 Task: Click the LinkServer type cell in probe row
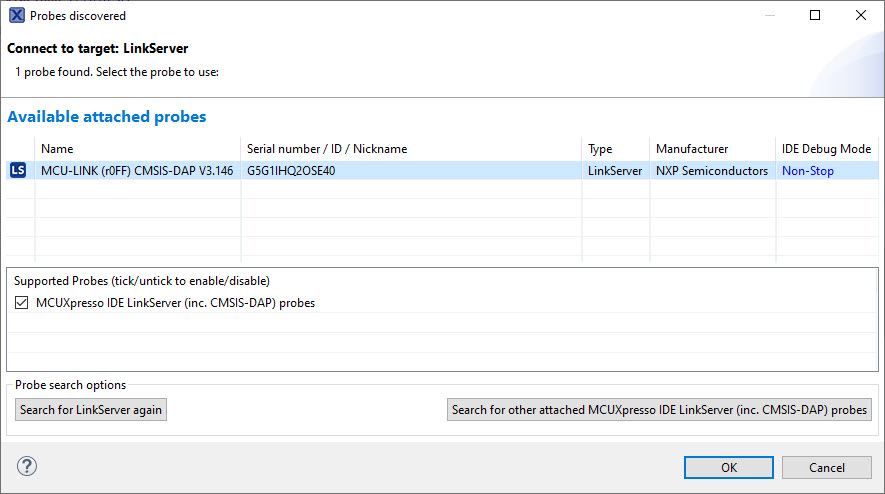pos(615,171)
